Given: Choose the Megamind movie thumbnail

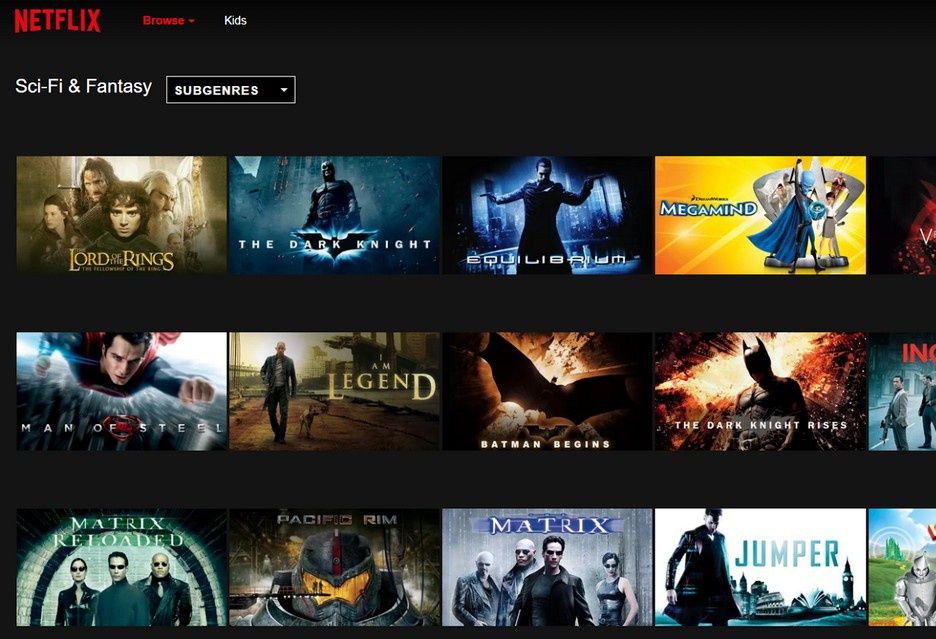Looking at the screenshot, I should [760, 215].
